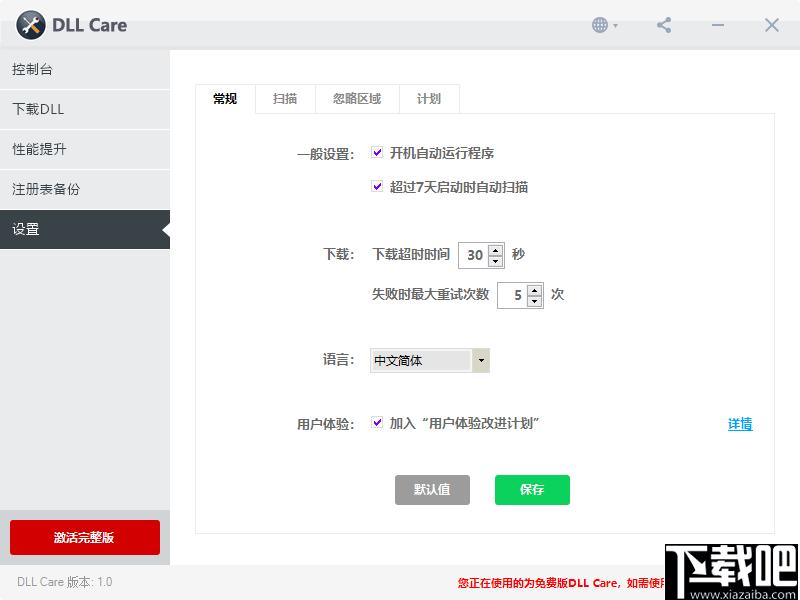Image resolution: width=800 pixels, height=600 pixels.
Task: Click the green 保存 button
Action: click(532, 490)
